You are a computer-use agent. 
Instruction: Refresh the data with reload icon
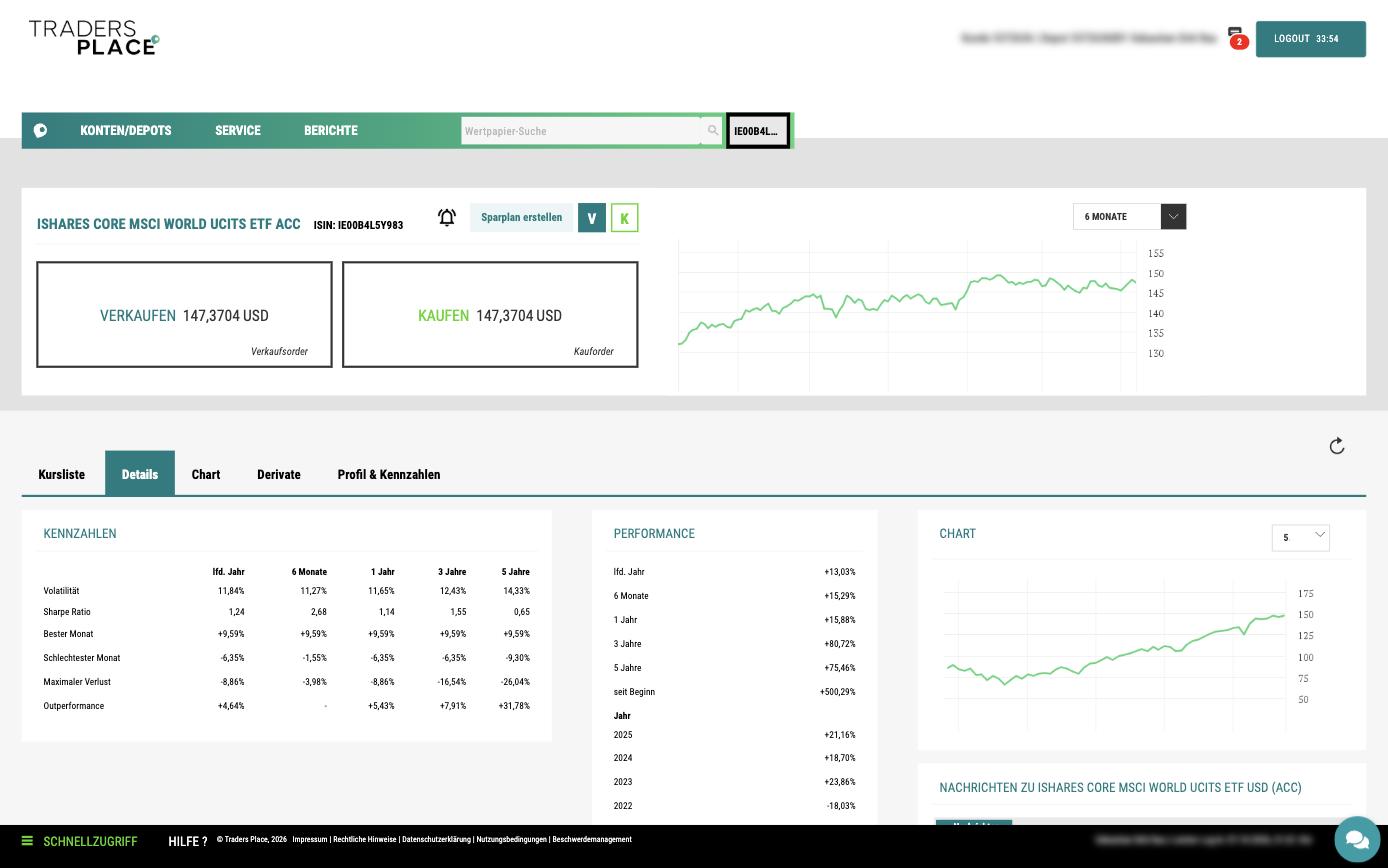pyautogui.click(x=1337, y=446)
